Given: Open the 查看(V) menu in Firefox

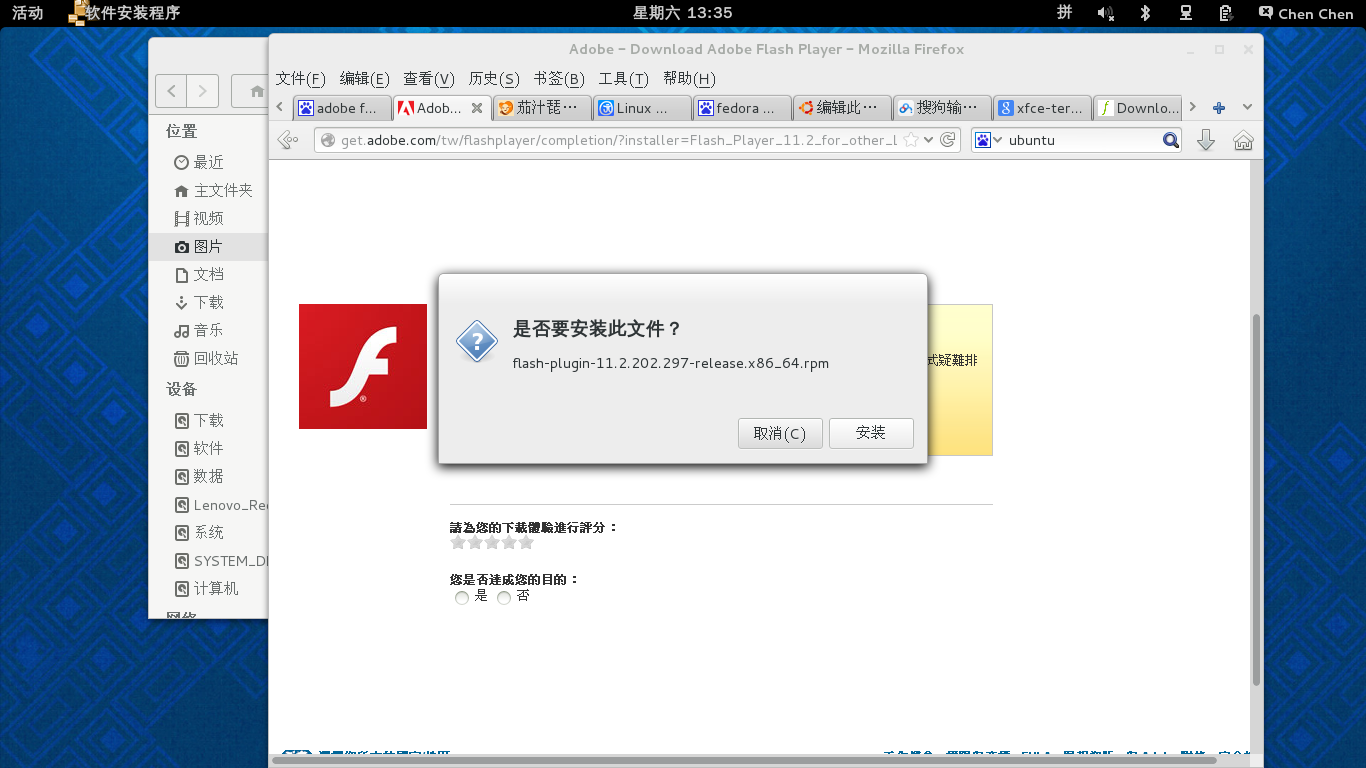Looking at the screenshot, I should point(429,79).
